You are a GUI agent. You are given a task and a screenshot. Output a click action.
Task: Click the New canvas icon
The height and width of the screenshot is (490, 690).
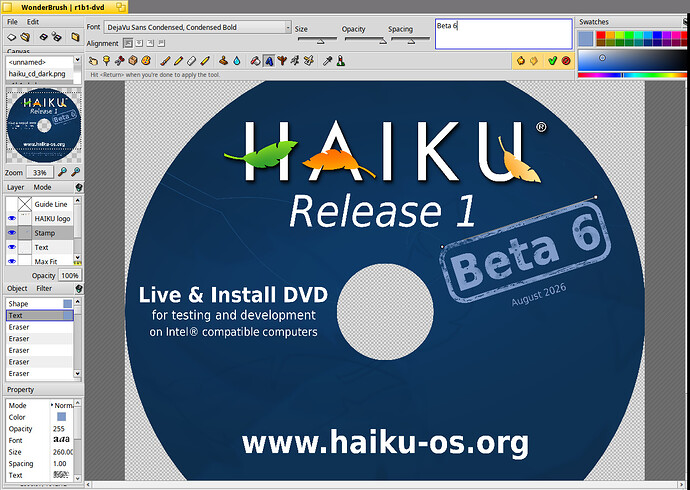coord(12,37)
